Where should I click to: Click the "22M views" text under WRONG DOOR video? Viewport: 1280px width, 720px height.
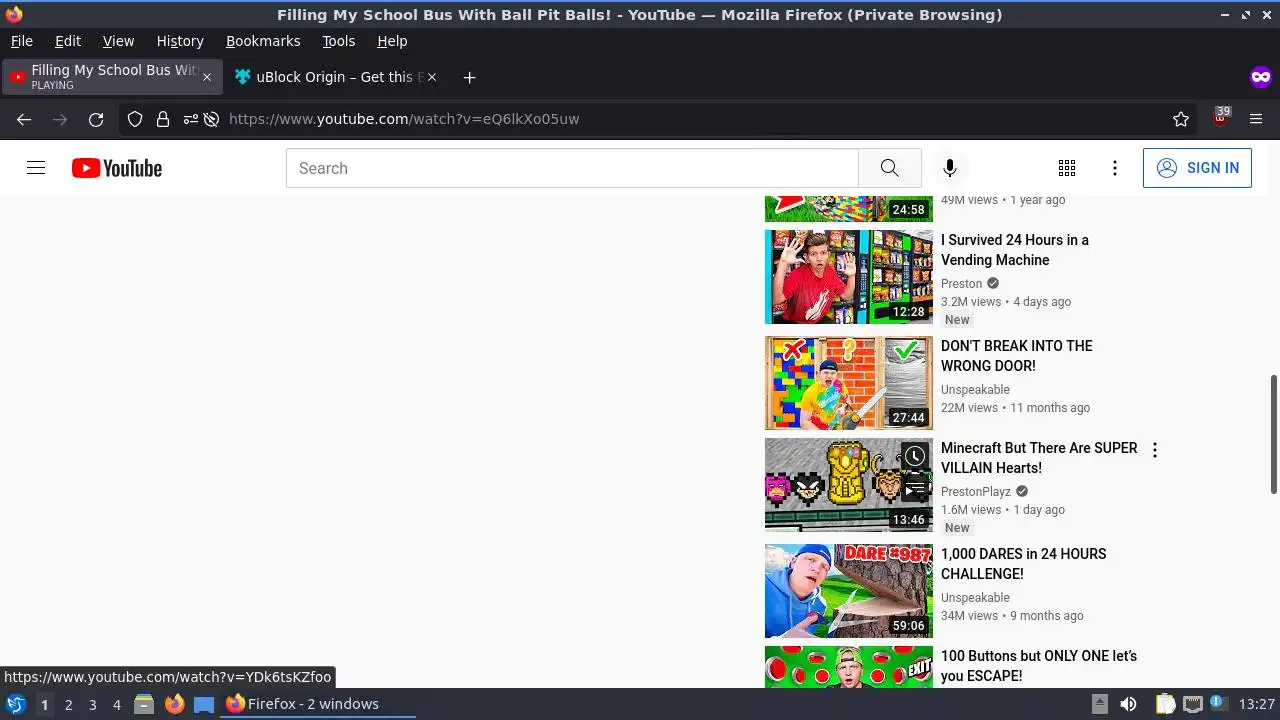969,408
